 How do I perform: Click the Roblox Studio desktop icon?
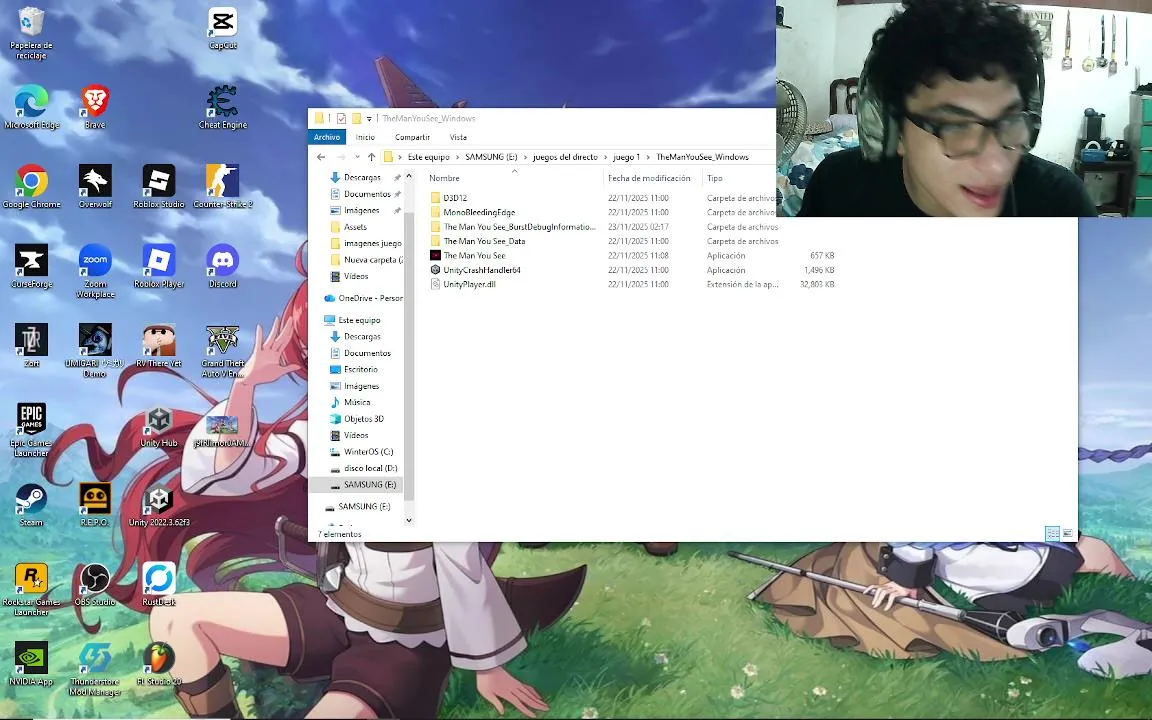click(159, 187)
